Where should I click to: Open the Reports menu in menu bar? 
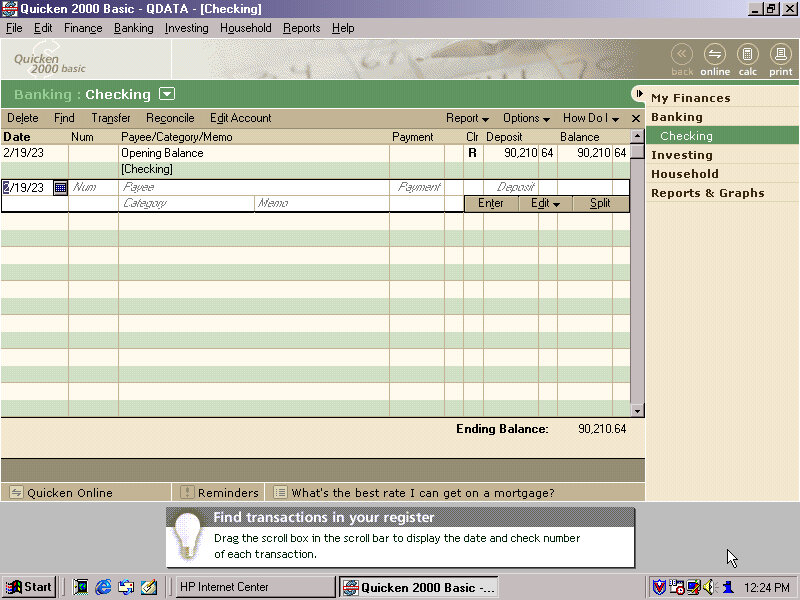coord(301,28)
